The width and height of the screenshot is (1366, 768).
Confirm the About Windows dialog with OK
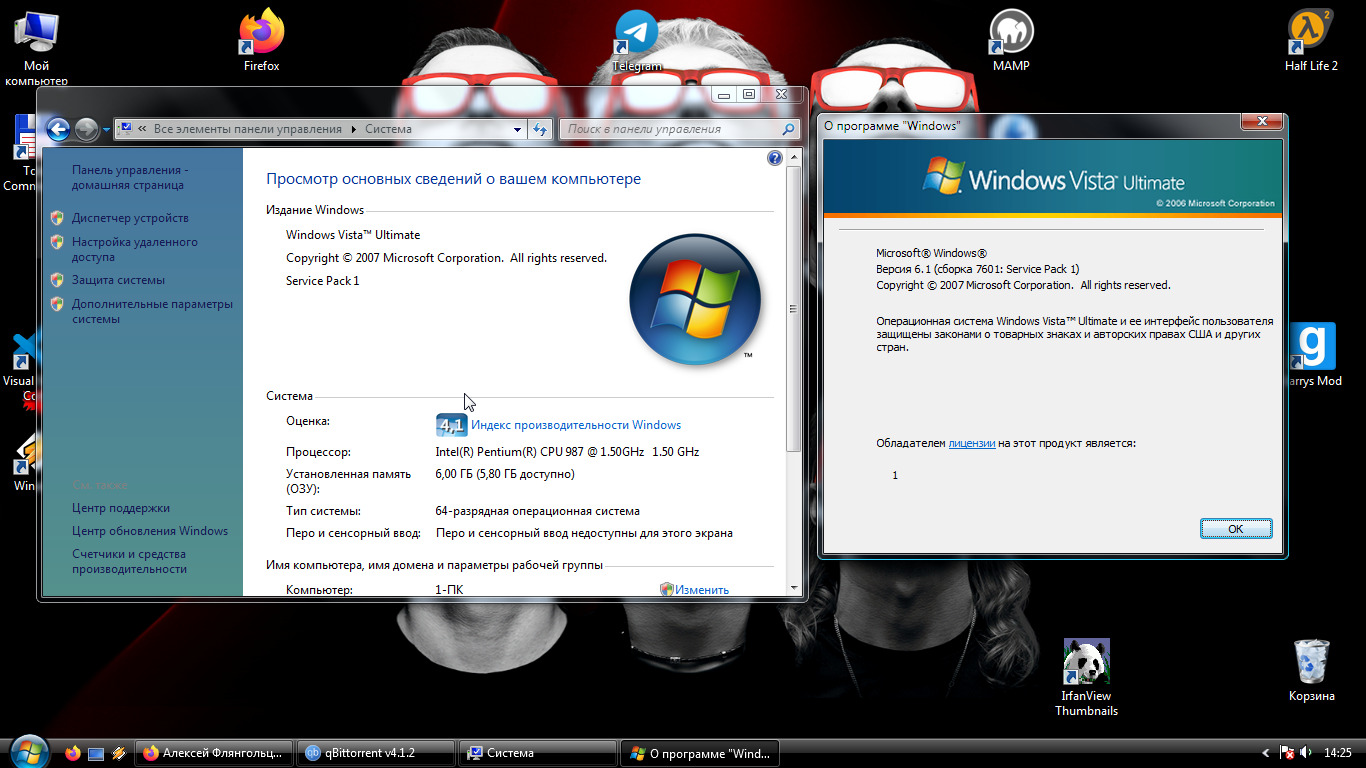(1236, 529)
